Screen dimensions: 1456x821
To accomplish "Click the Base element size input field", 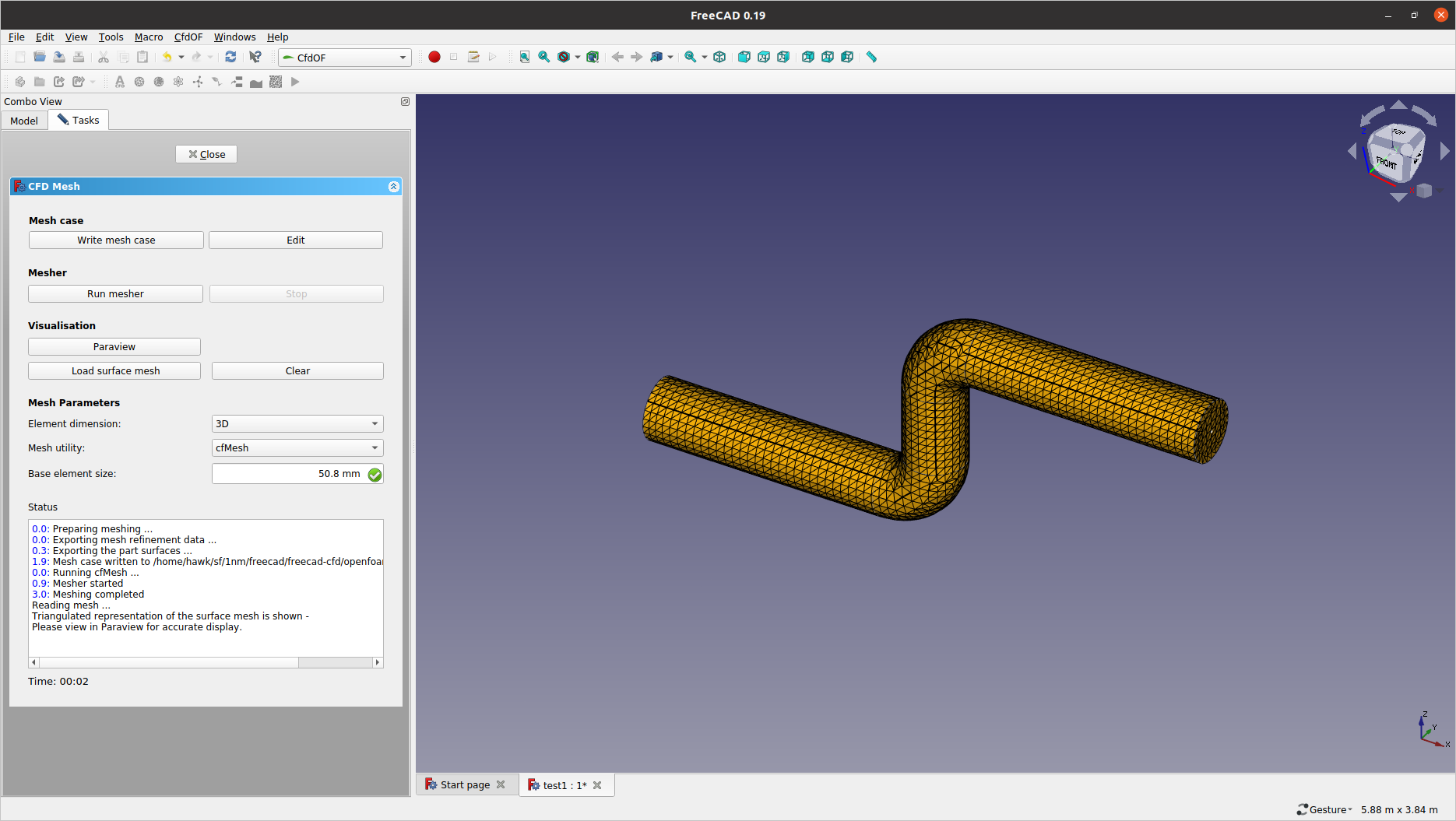I will (297, 474).
